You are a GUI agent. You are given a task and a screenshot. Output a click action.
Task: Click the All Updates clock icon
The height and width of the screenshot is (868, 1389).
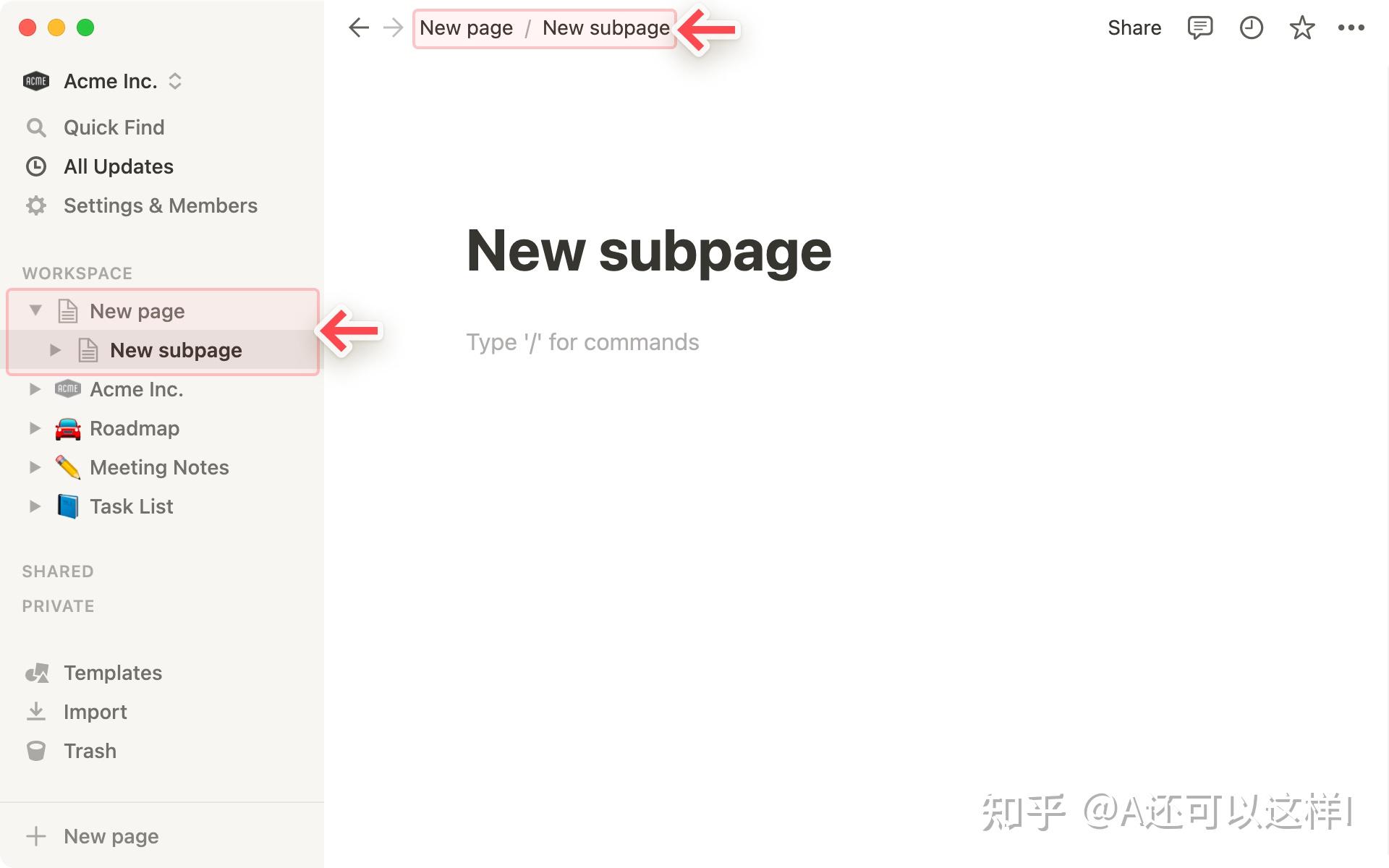pos(36,165)
